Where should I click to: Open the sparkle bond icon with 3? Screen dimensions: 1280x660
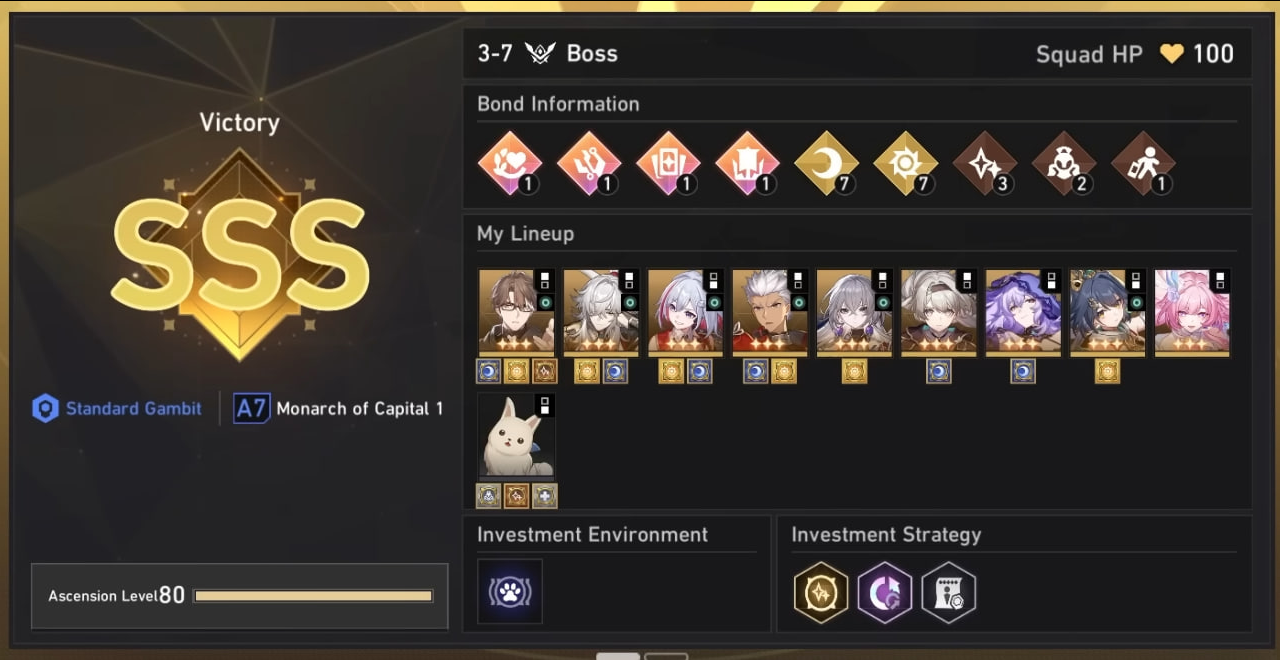984,163
